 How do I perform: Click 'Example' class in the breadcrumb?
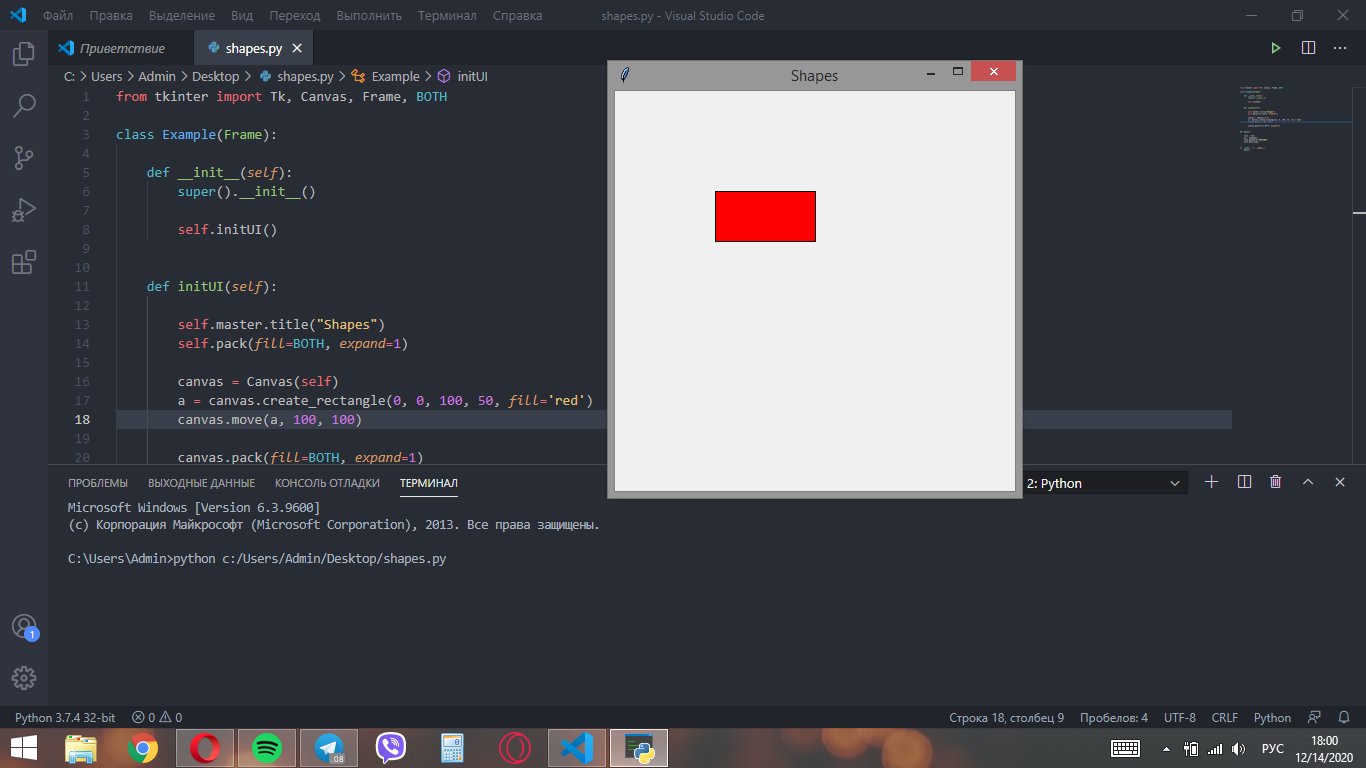tap(395, 76)
